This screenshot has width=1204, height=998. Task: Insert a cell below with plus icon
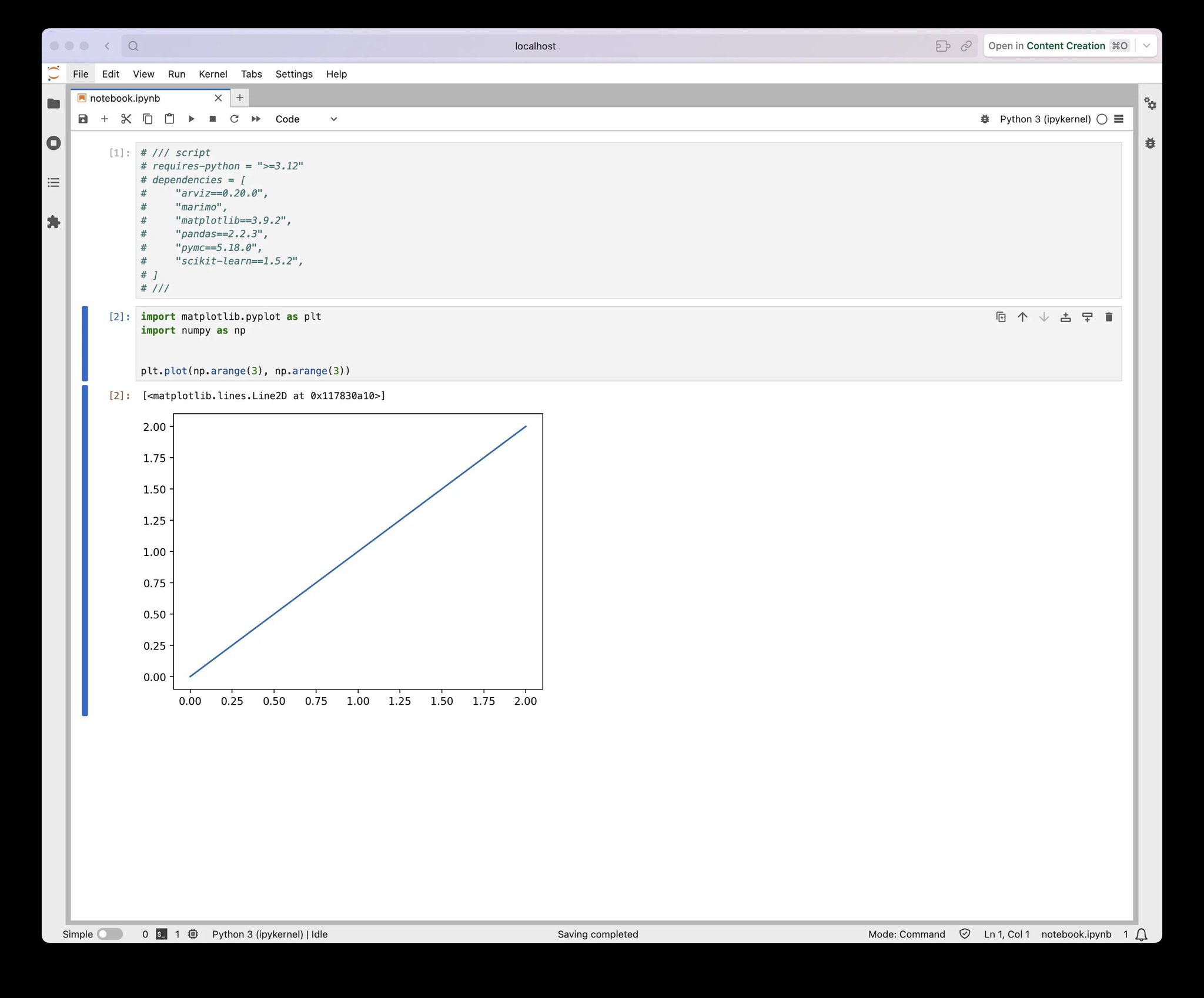[x=105, y=119]
